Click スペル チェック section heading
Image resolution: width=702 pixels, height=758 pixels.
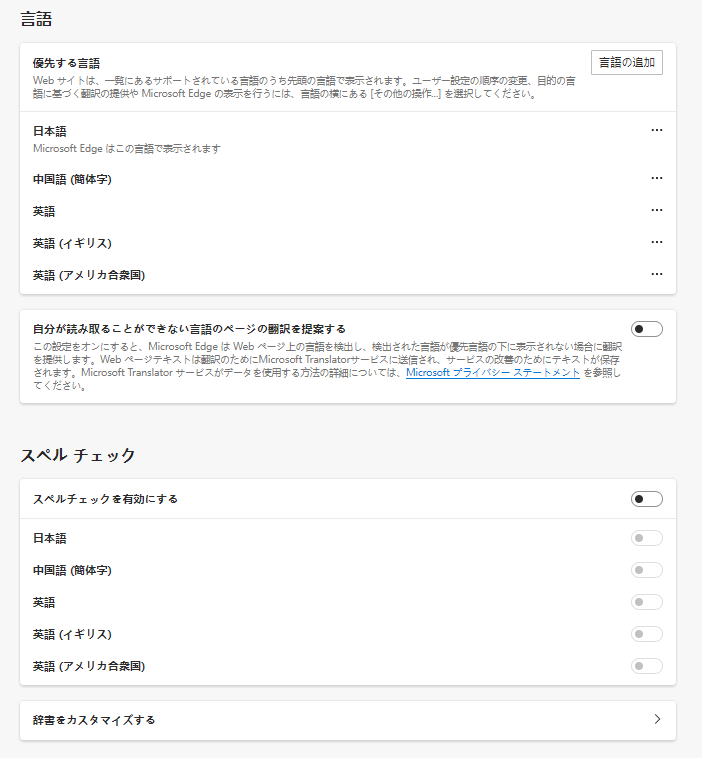(78, 455)
